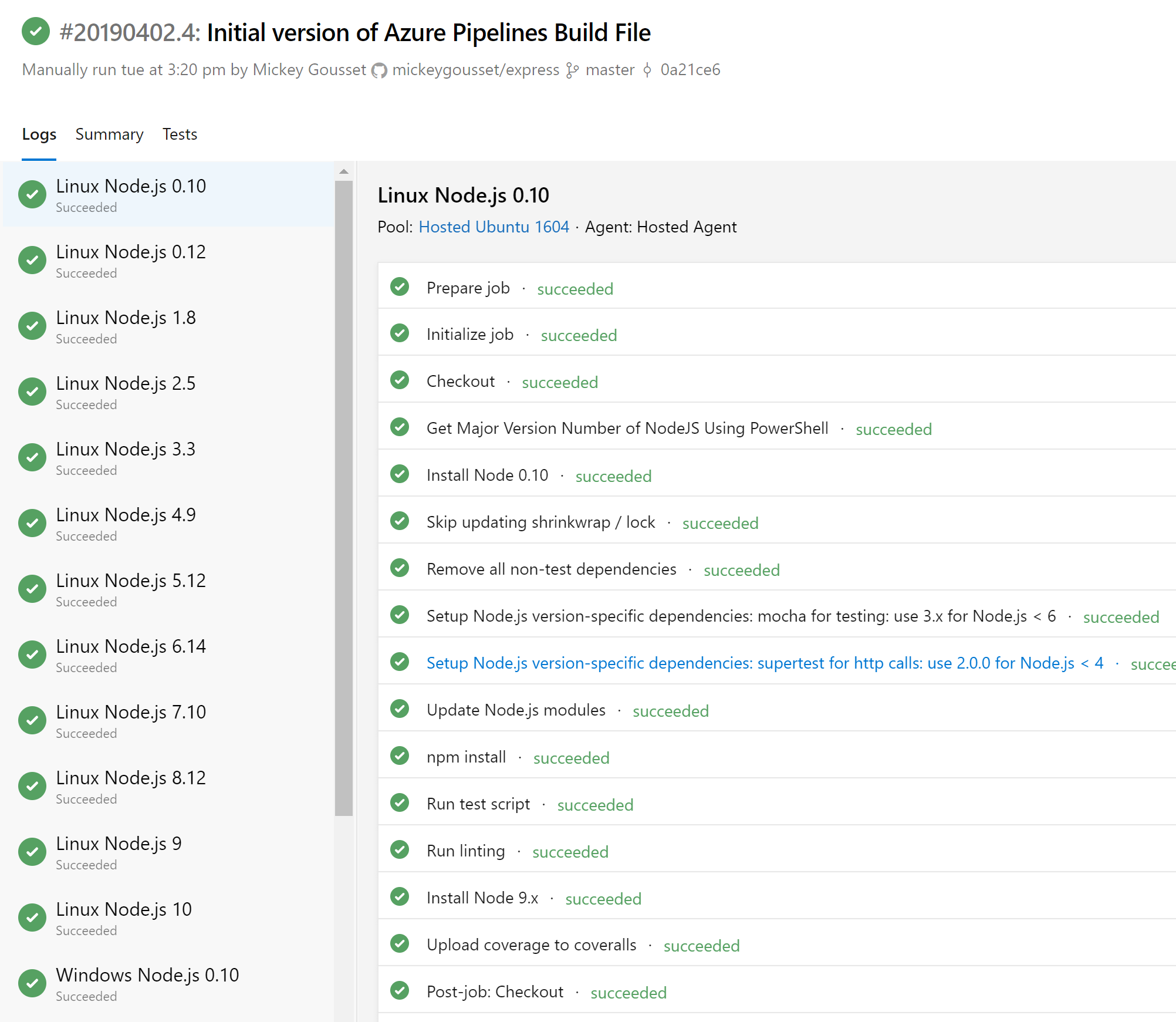The width and height of the screenshot is (1176, 1022).
Task: Click the status icon of Linux Node.js 6.14
Action: pyautogui.click(x=32, y=655)
